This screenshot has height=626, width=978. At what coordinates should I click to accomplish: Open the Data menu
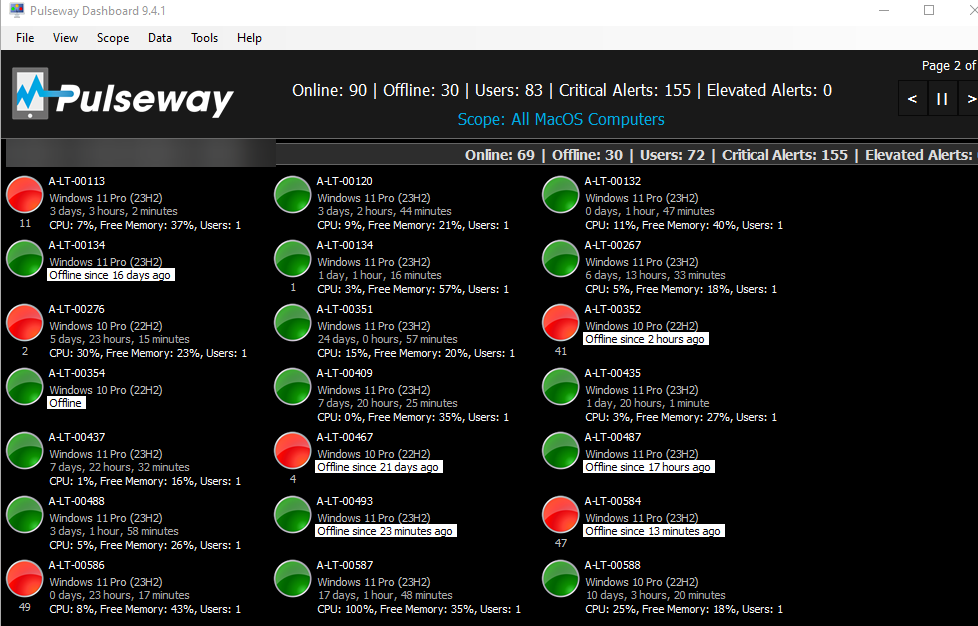160,38
